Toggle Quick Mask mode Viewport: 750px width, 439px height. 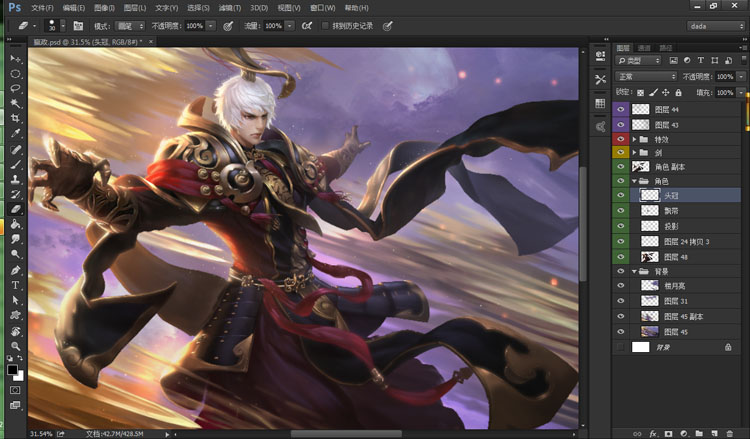pyautogui.click(x=15, y=390)
